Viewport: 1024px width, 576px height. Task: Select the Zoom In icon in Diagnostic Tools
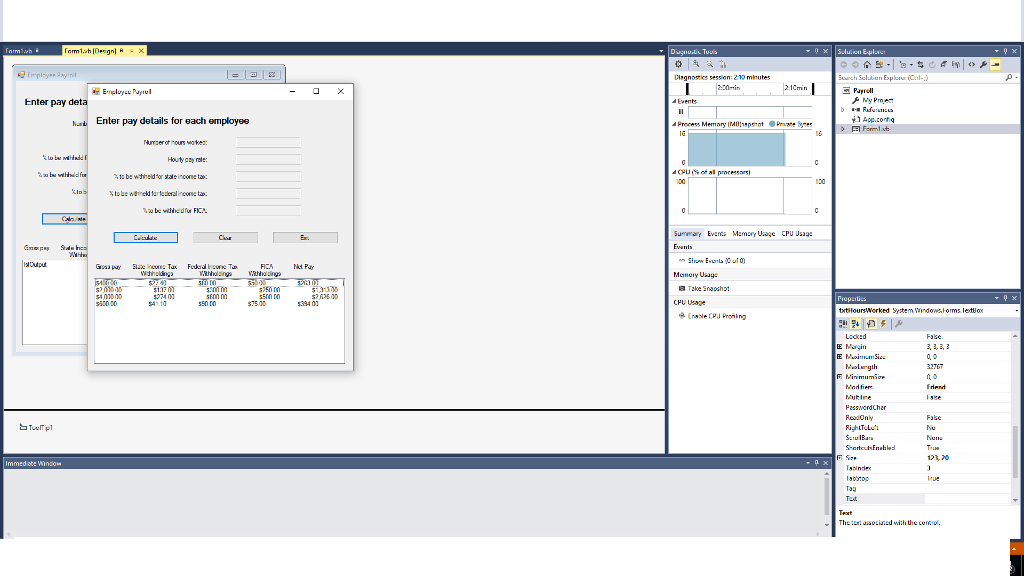coord(696,64)
